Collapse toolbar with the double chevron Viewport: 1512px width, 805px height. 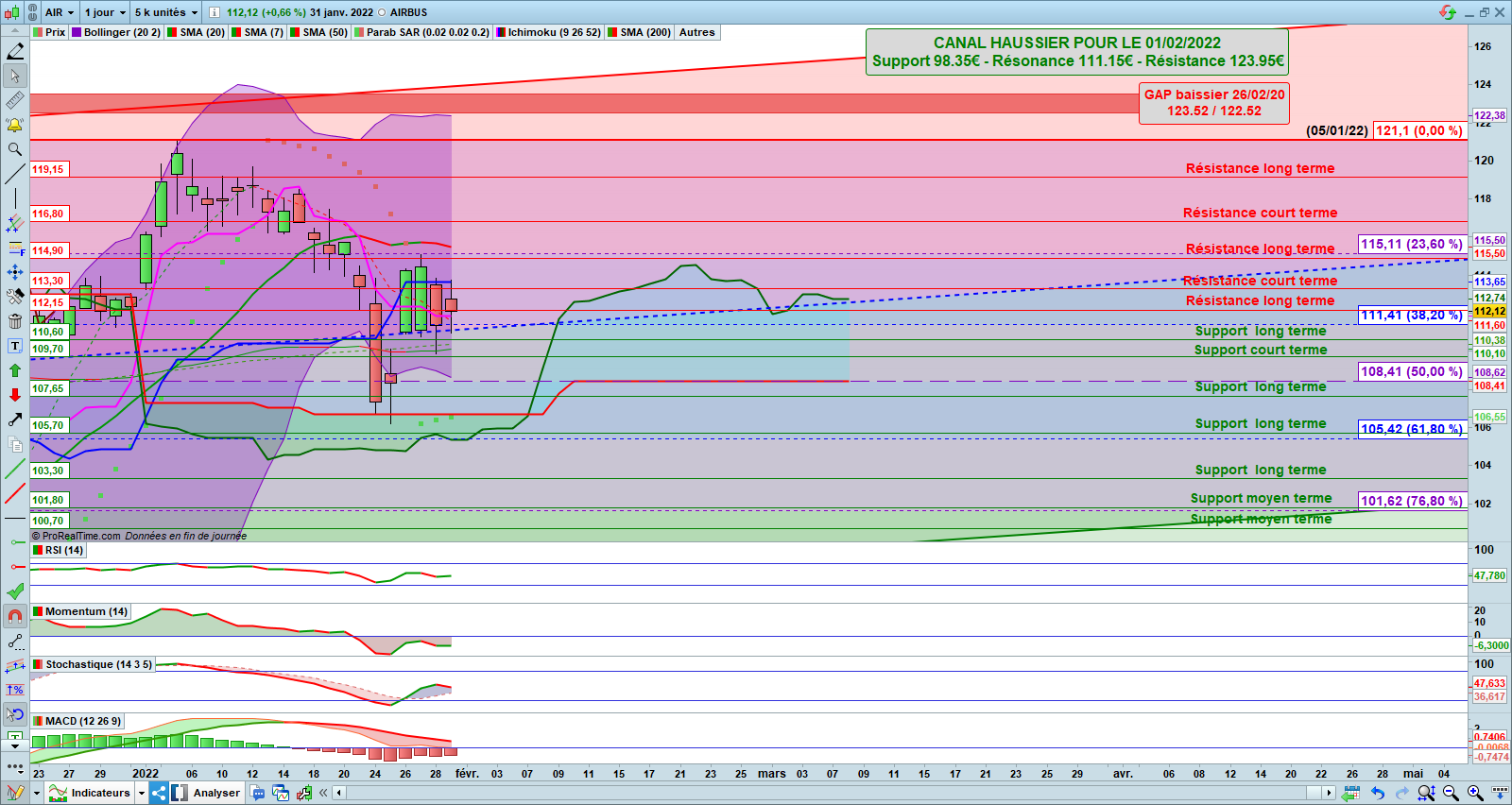(323, 793)
